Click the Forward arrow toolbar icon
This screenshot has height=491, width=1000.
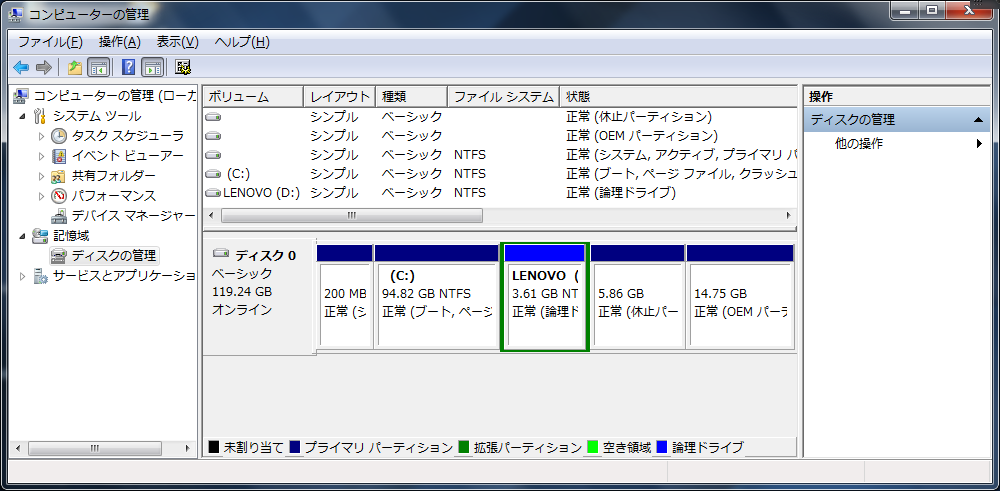coord(43,67)
